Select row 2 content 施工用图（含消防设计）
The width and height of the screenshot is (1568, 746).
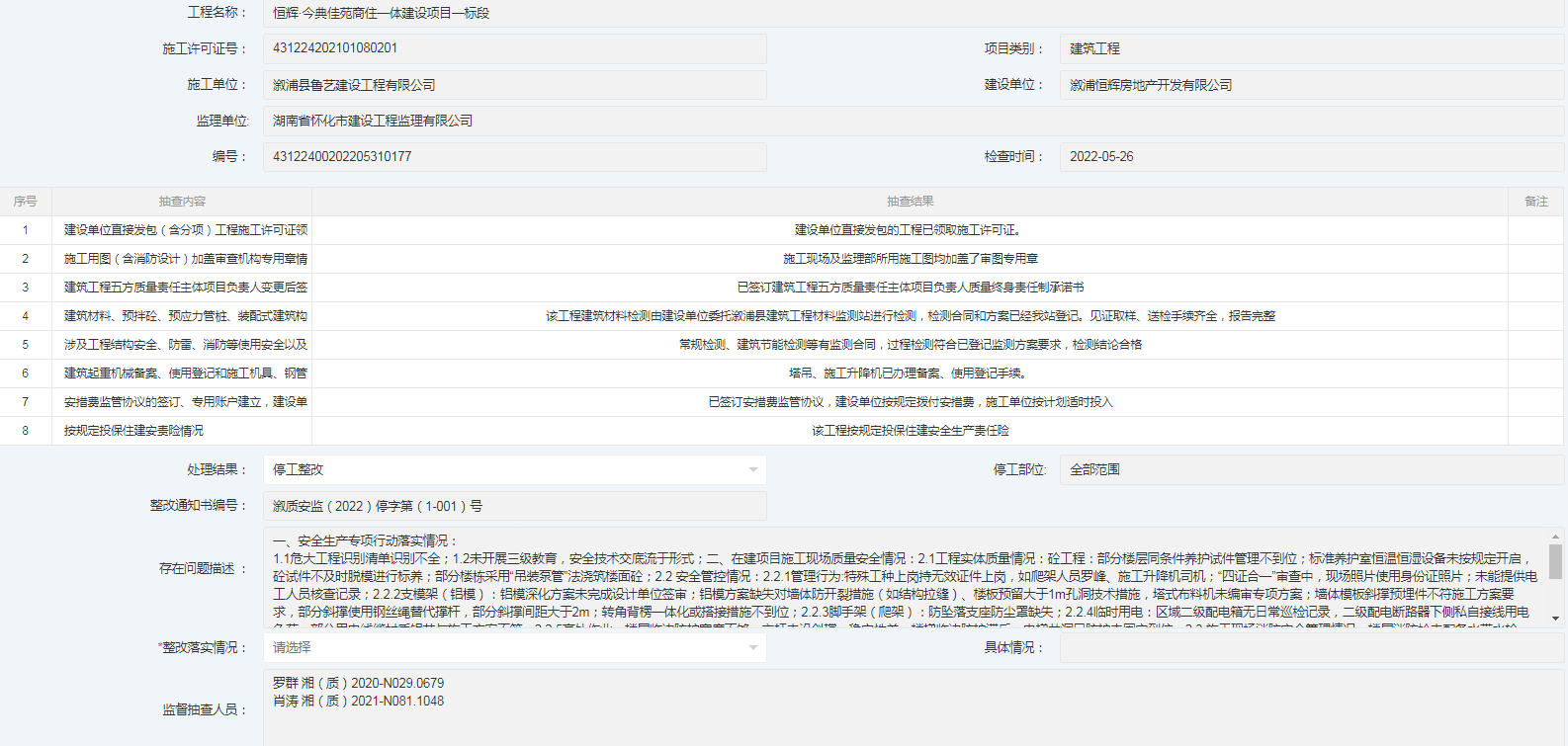coord(186,259)
